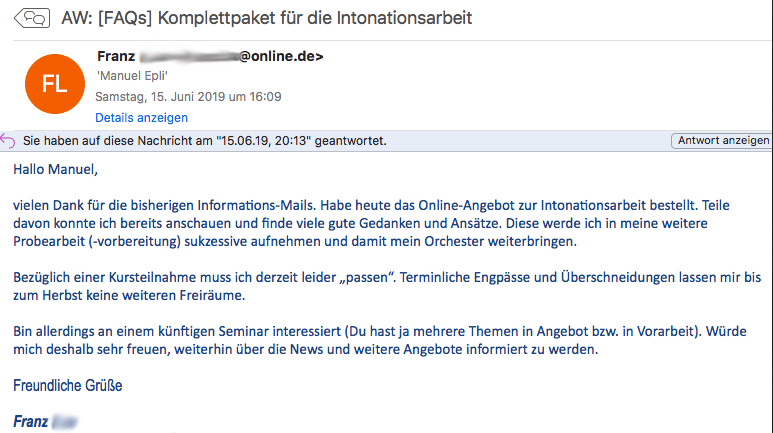Click the paragraph starting Bin allerdings
The height and width of the screenshot is (433, 773).
(380, 340)
